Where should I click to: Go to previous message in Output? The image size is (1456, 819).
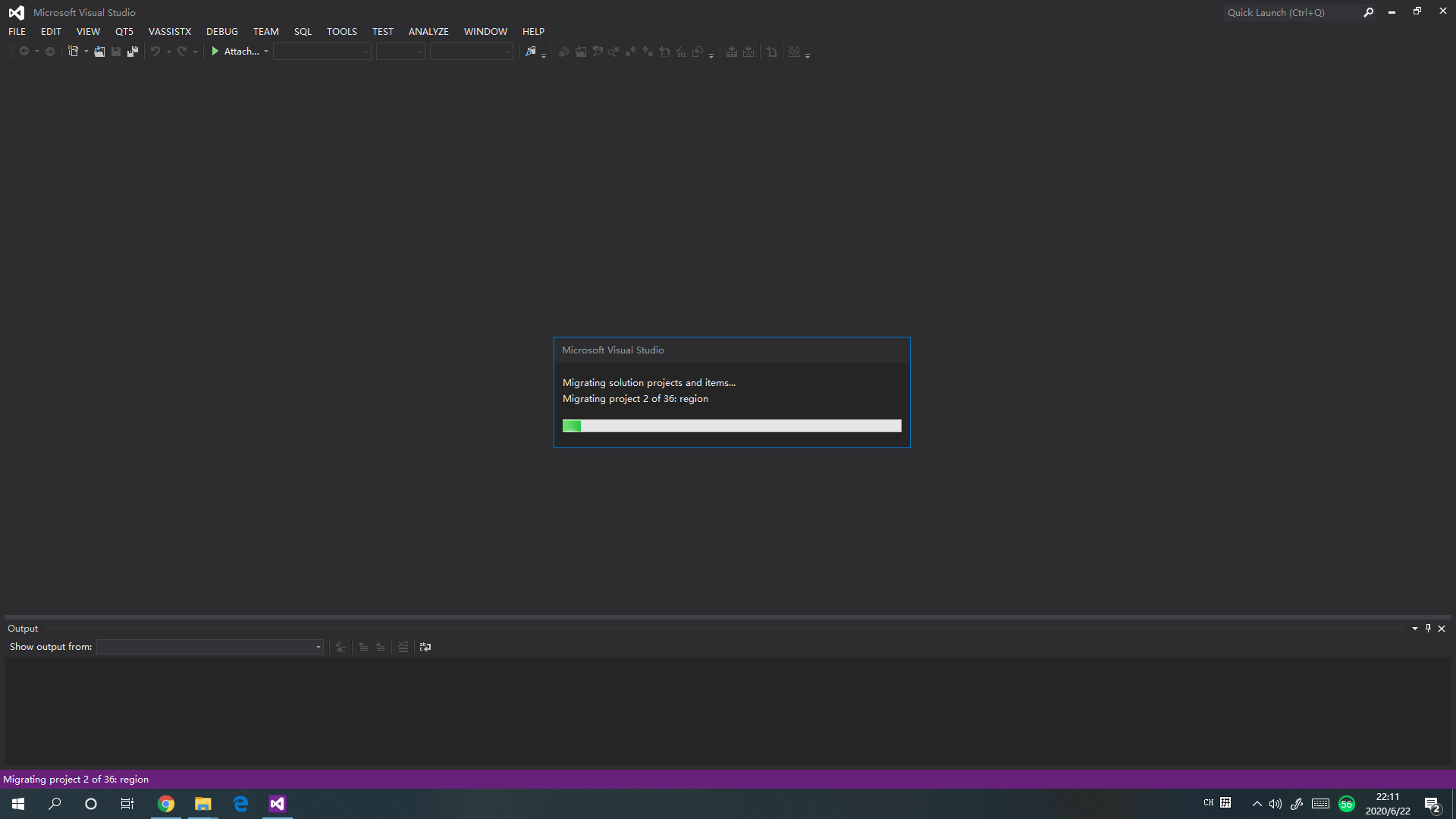pyautogui.click(x=362, y=647)
